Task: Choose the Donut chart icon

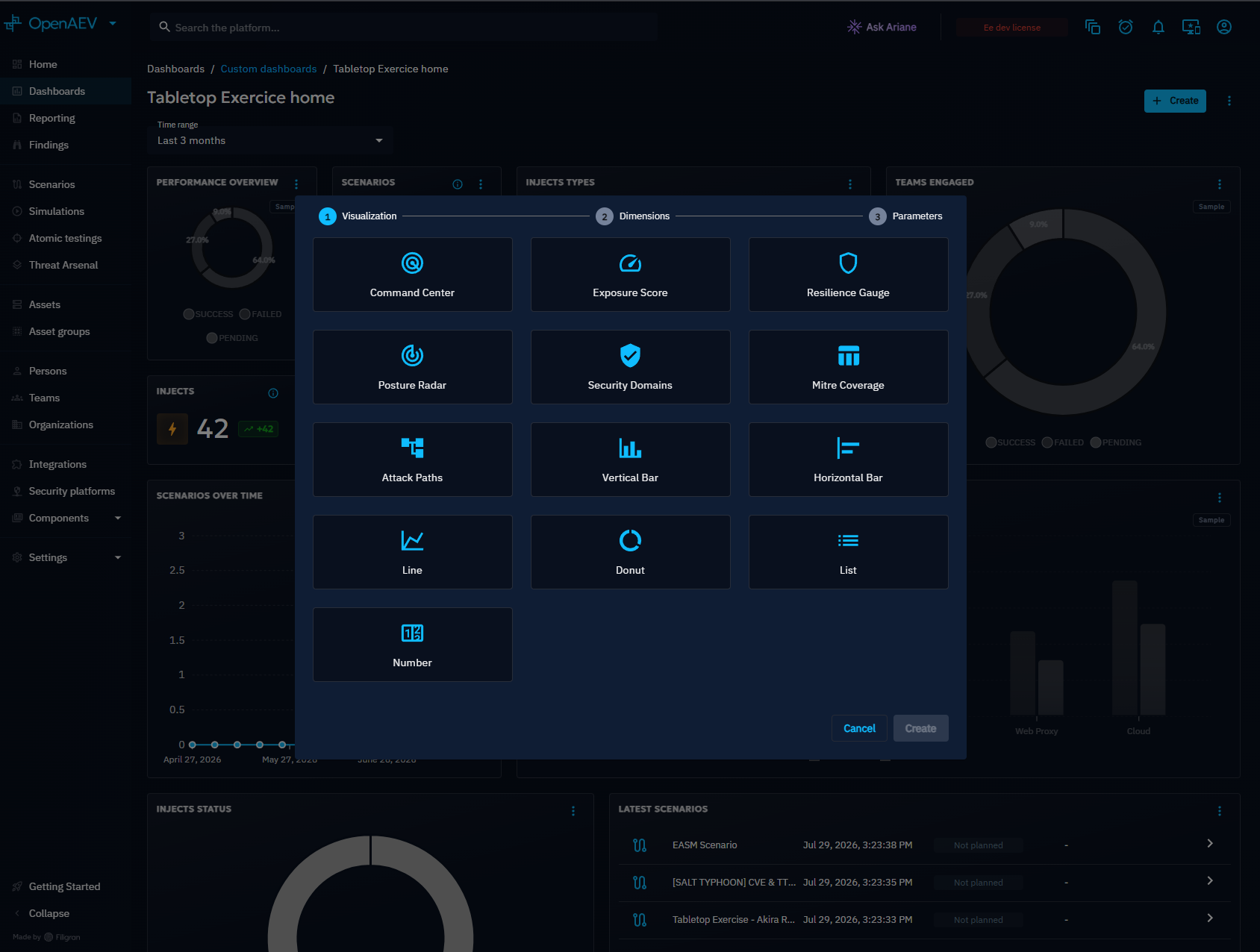Action: click(630, 541)
